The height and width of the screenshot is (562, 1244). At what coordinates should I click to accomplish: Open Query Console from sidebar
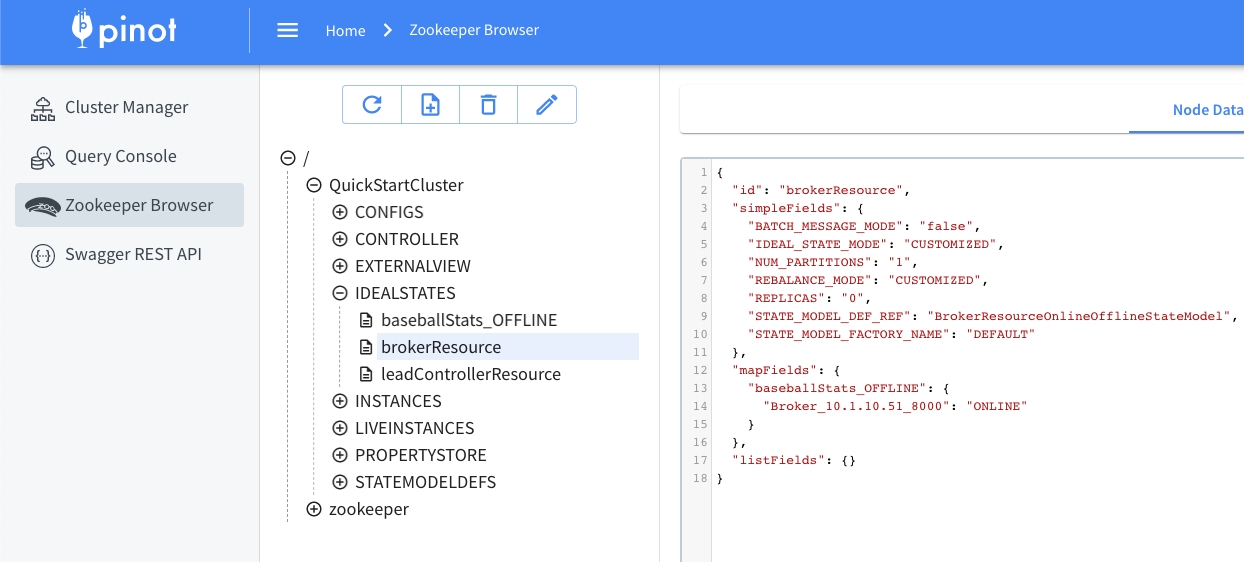pyautogui.click(x=120, y=156)
